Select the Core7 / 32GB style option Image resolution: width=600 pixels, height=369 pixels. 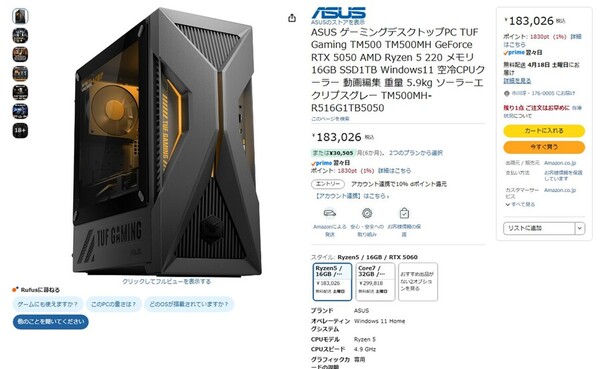coord(375,282)
